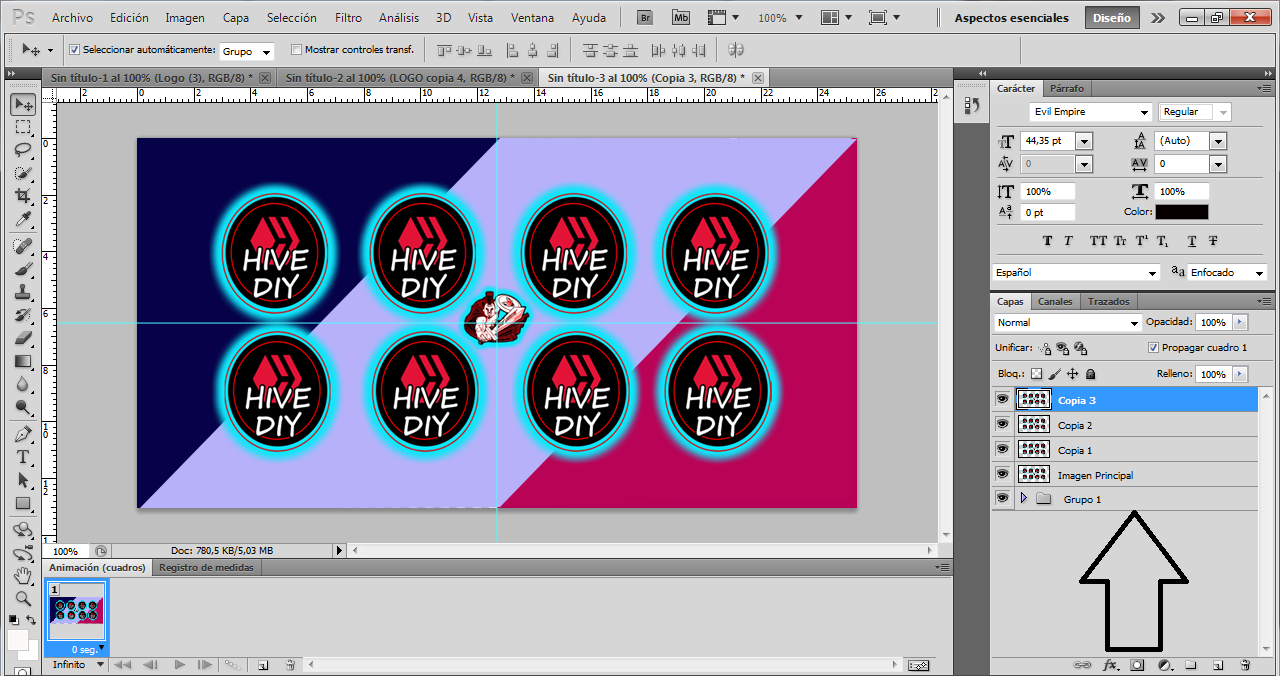Hide the Copia 3 layer
The image size is (1280, 676).
pyautogui.click(x=1003, y=399)
